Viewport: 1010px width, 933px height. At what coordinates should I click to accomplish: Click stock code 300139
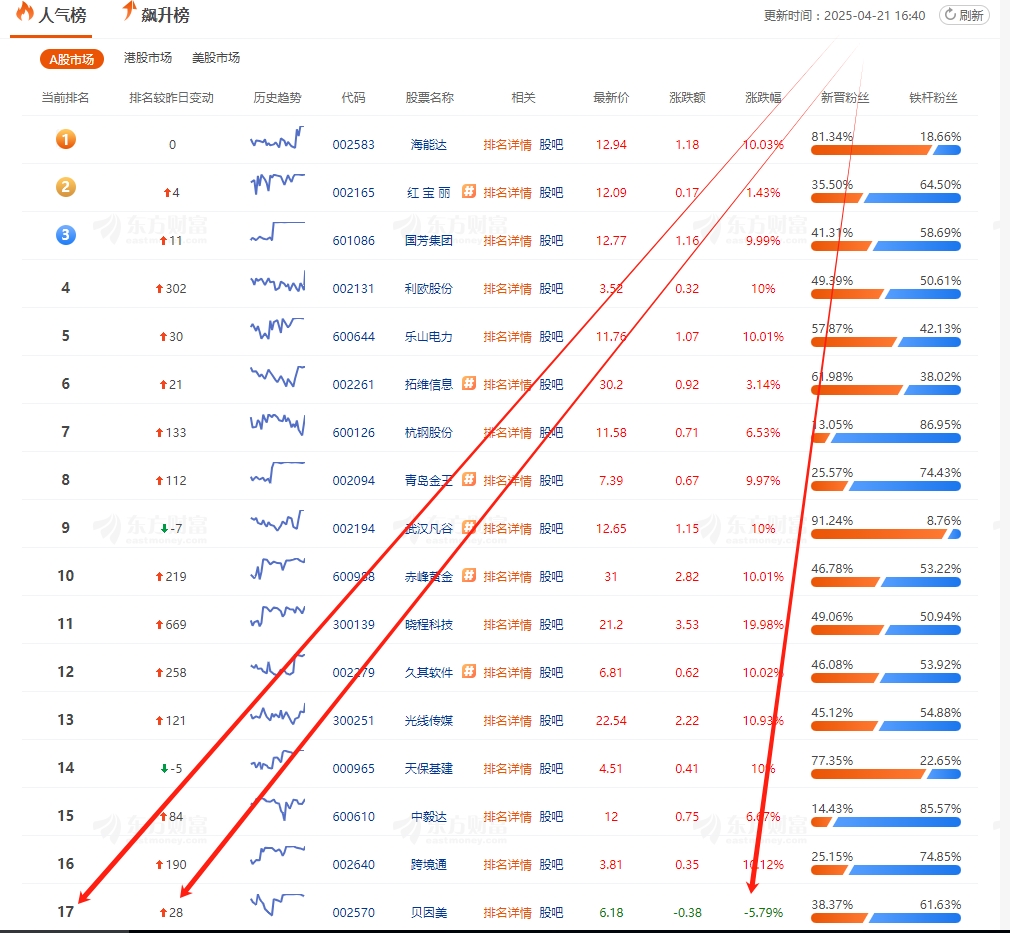pyautogui.click(x=354, y=625)
